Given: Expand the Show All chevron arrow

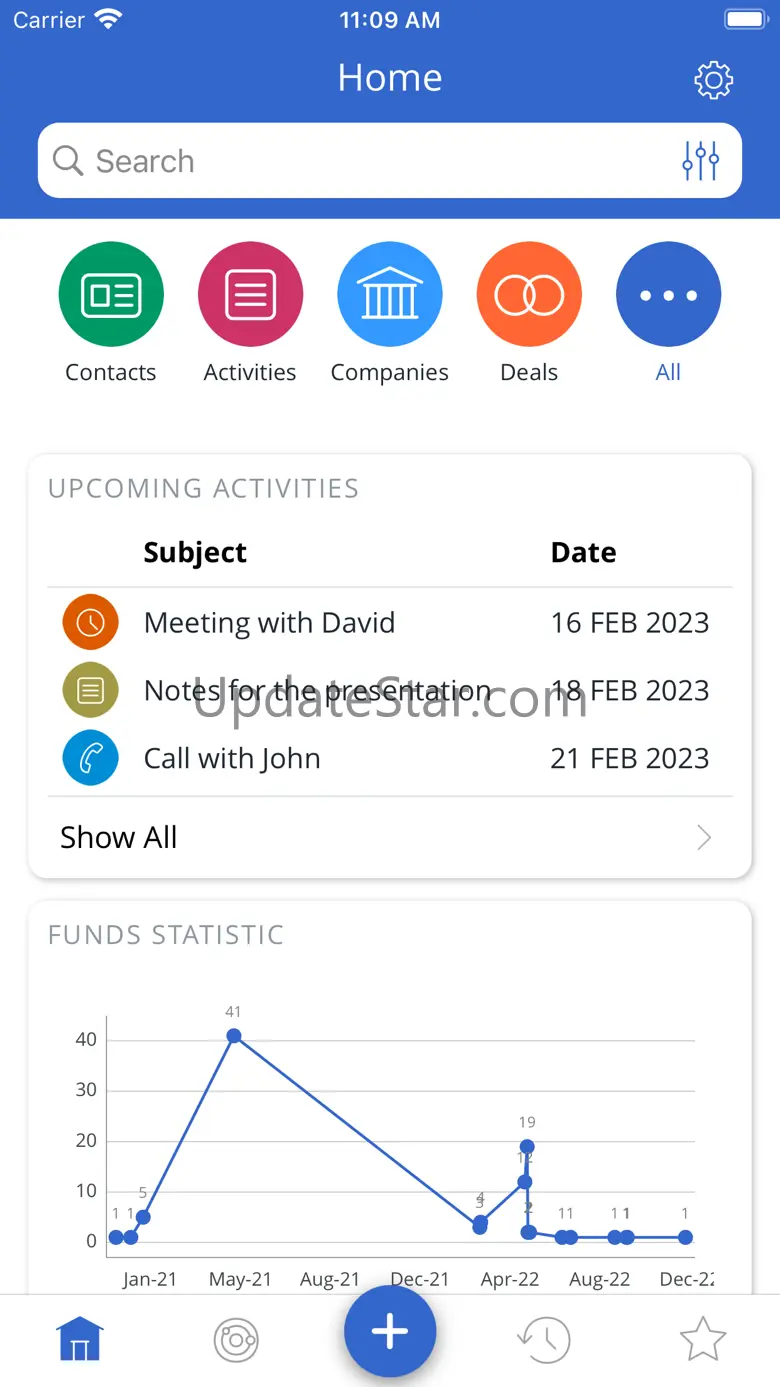Looking at the screenshot, I should point(704,838).
